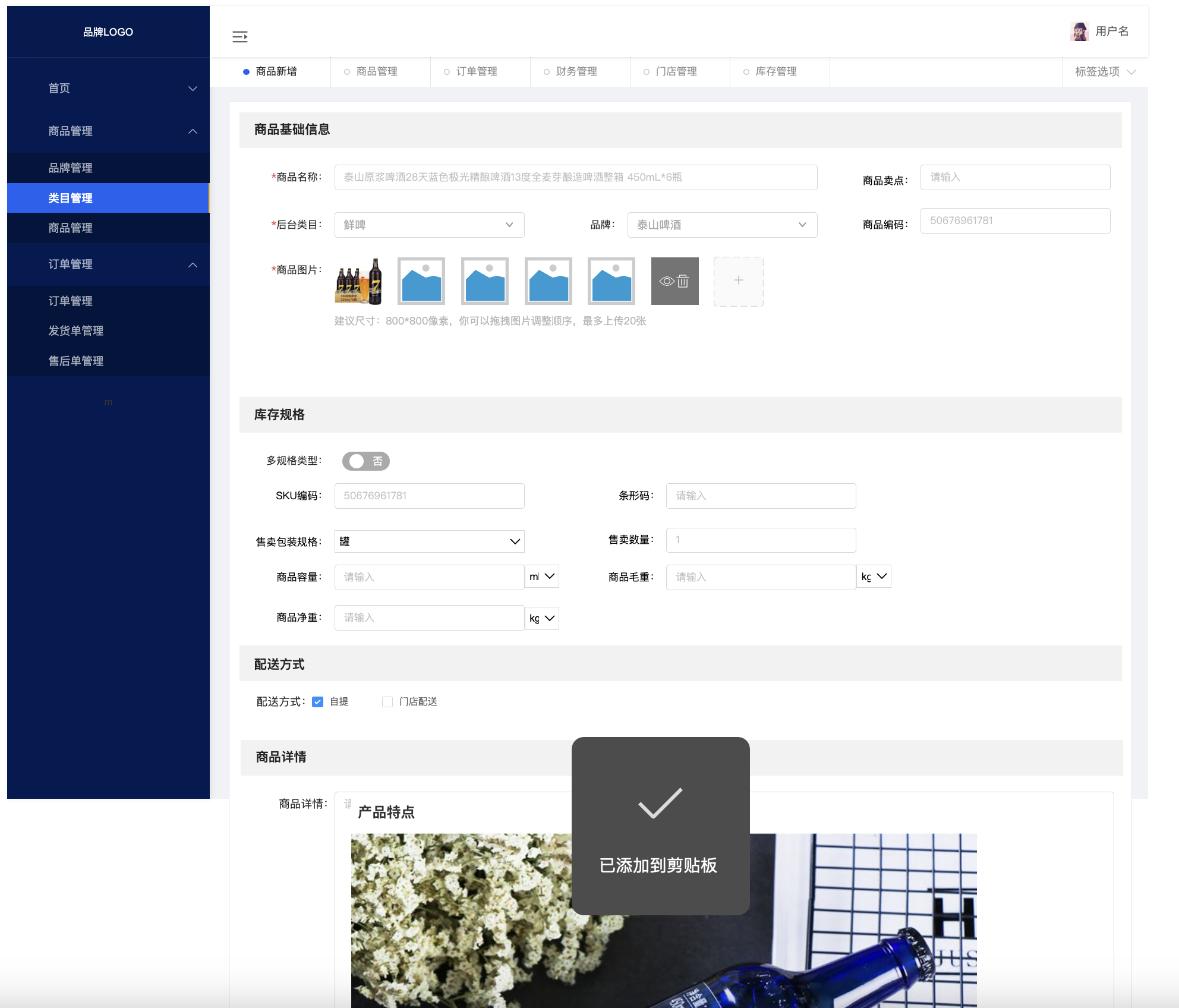This screenshot has height=1008, width=1179.
Task: Collapse the 商品管理 sidebar group
Action: click(x=108, y=131)
